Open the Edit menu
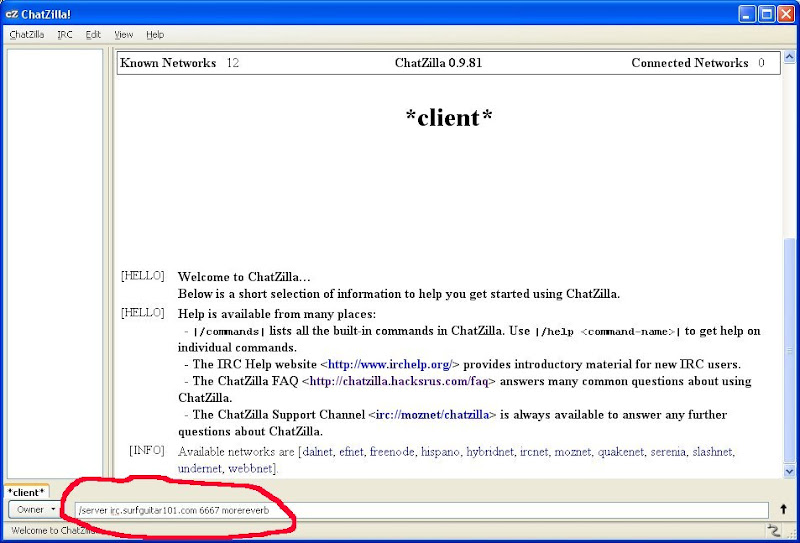Image resolution: width=800 pixels, height=543 pixels. pyautogui.click(x=93, y=34)
